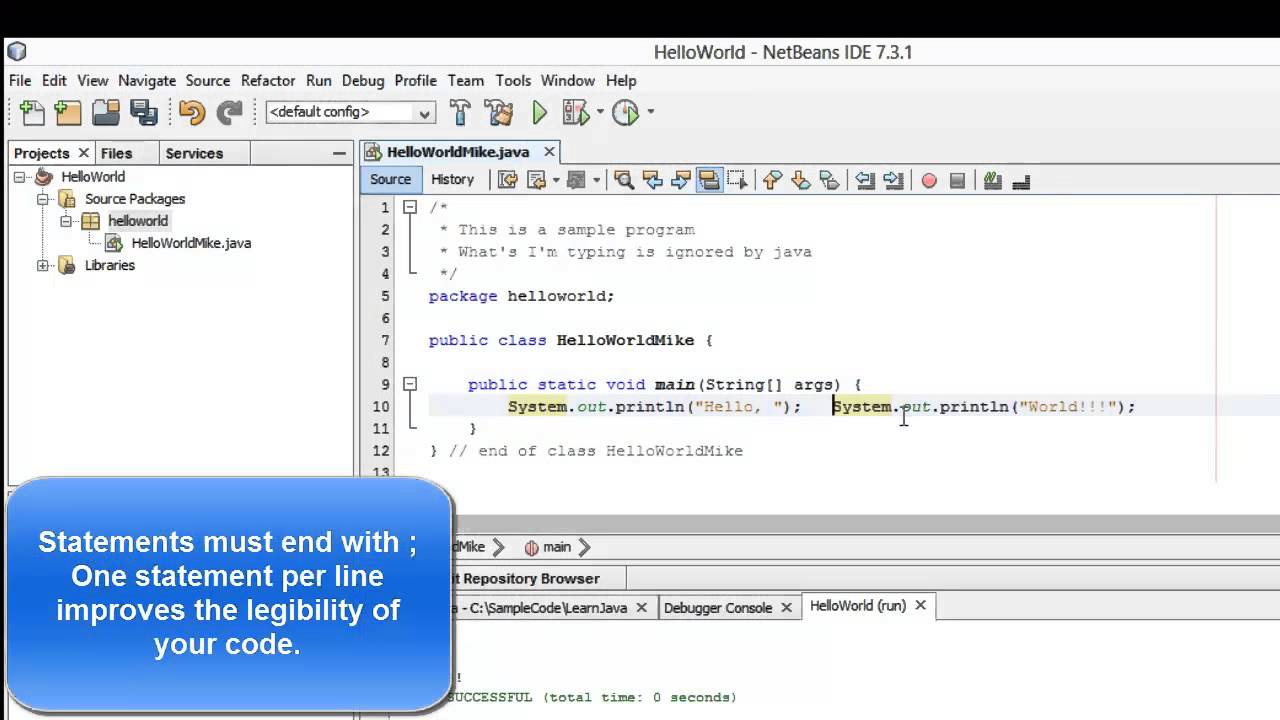Screen dimensions: 1280x720
Task: Click Find Previous Occurrence icon
Action: (x=653, y=180)
